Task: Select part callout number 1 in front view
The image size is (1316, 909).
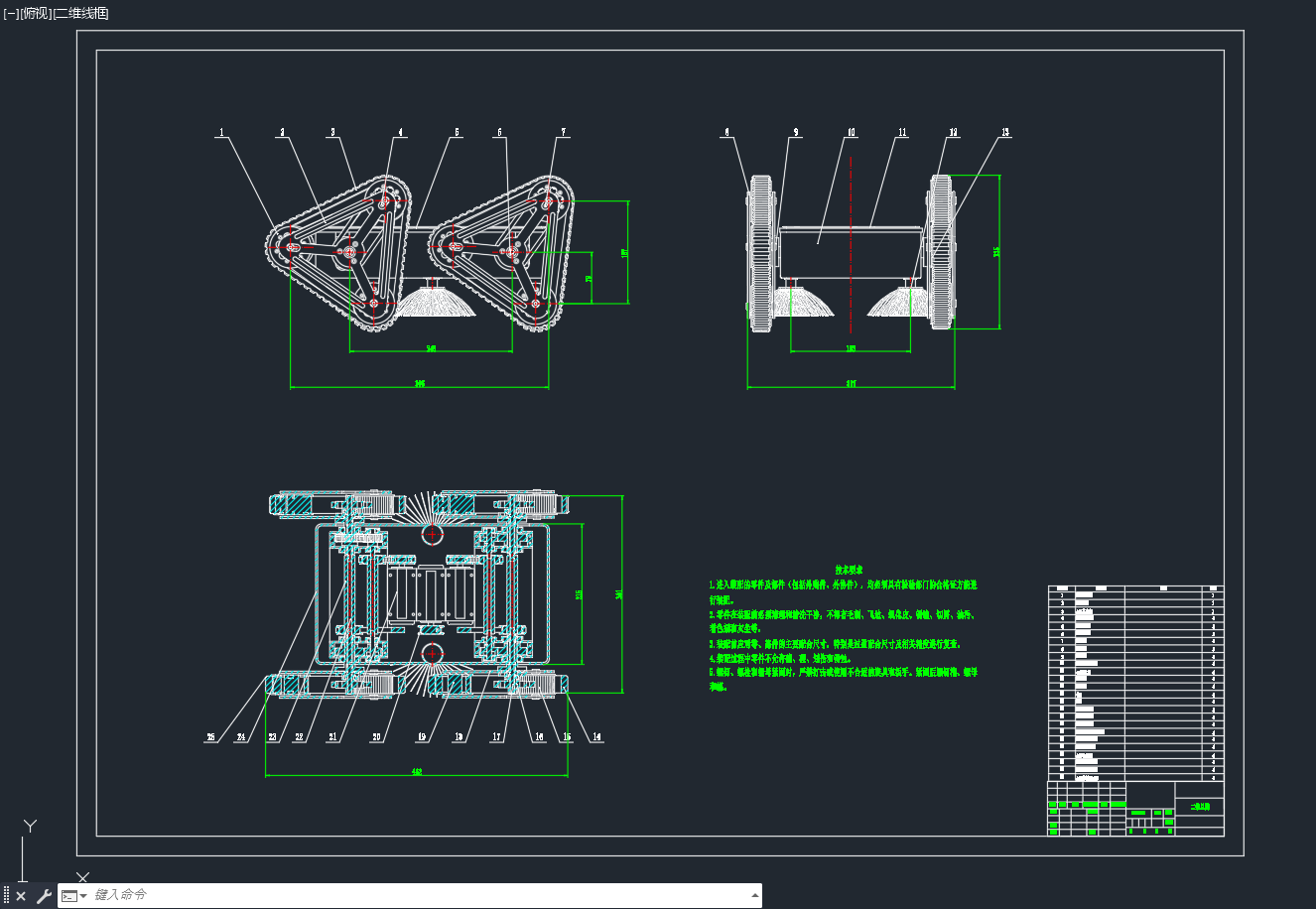Action: 222,132
